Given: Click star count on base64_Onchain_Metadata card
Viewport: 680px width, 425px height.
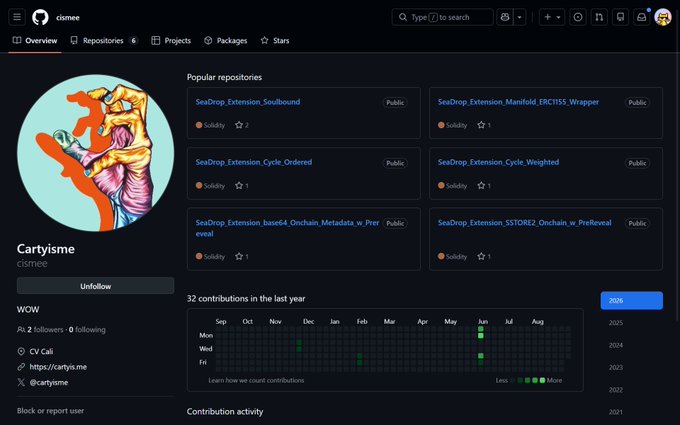Looking at the screenshot, I should pos(242,257).
